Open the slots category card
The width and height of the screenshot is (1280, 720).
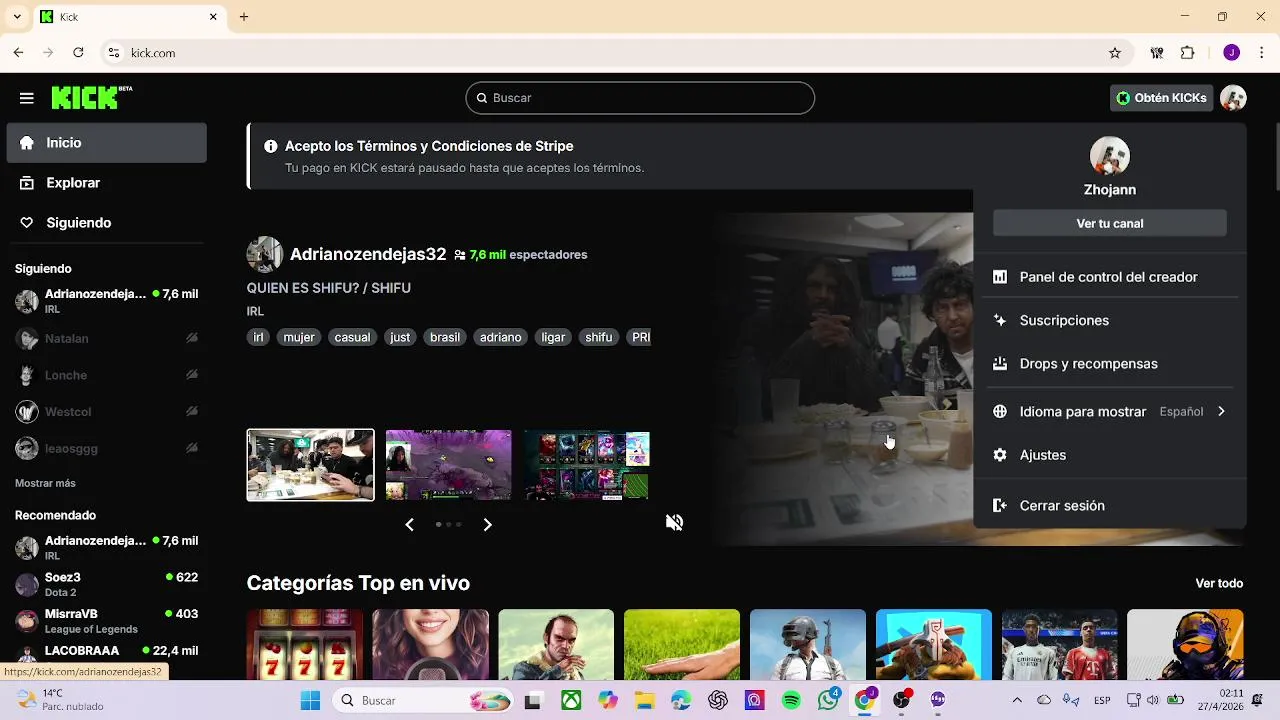click(x=305, y=645)
